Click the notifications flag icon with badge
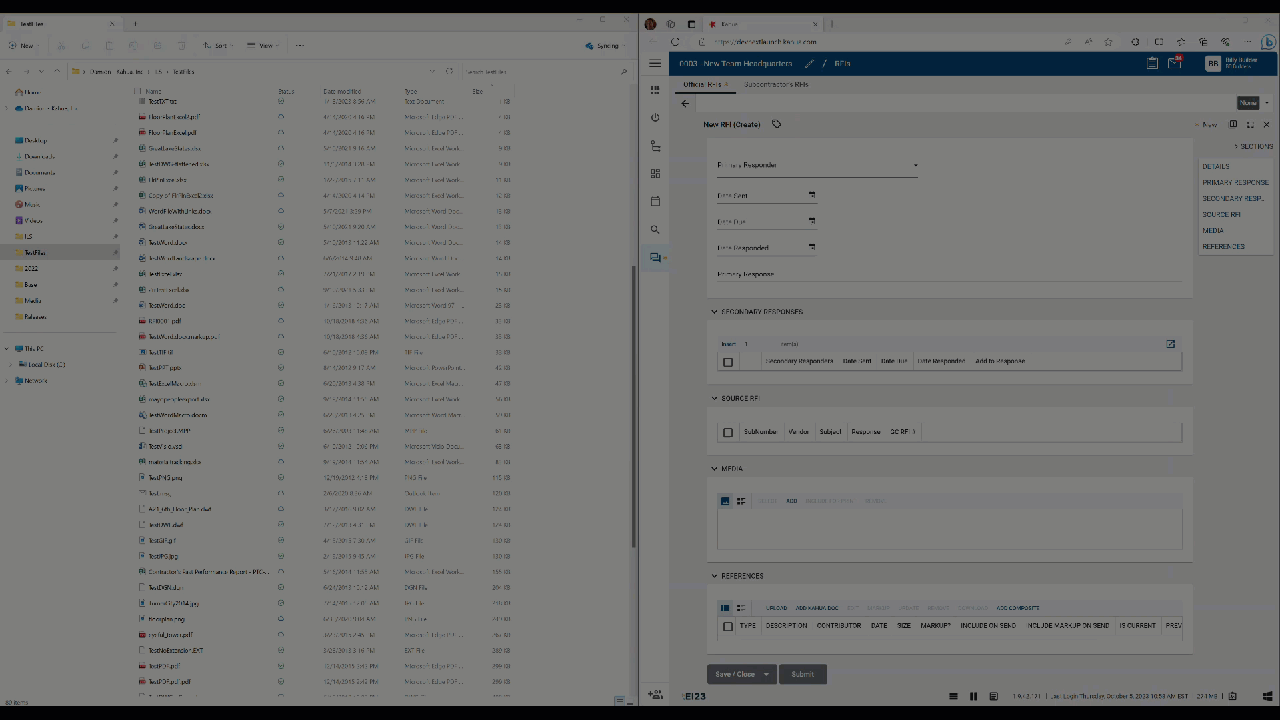This screenshot has height=720, width=1280. pyautogui.click(x=1175, y=63)
